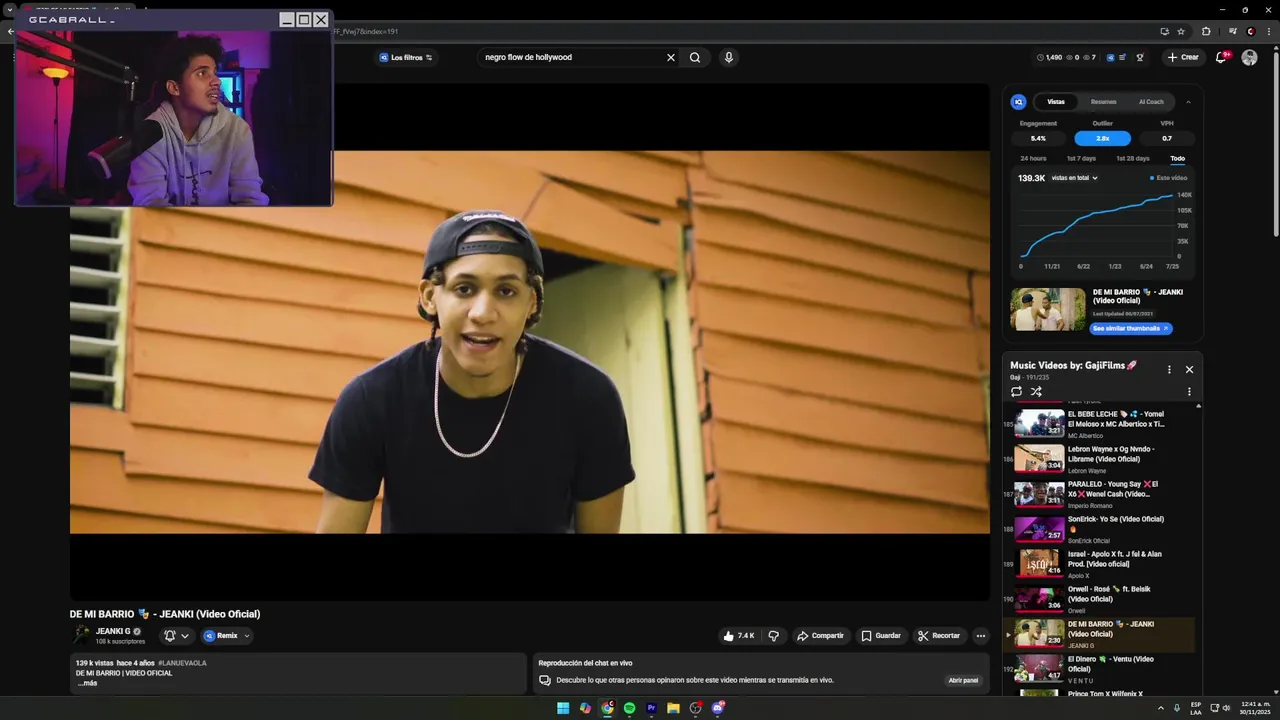Viewport: 1280px width, 720px height.
Task: Open Chrome extensions puzzle icon
Action: click(x=1206, y=31)
